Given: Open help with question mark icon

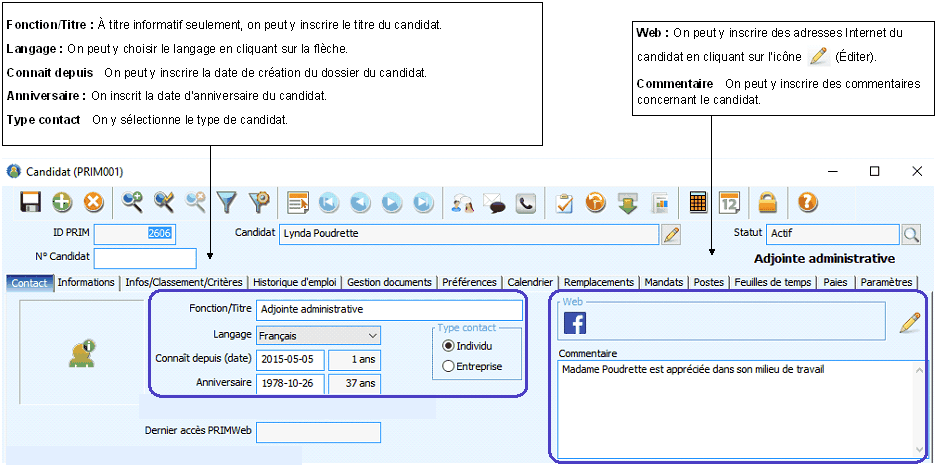Looking at the screenshot, I should 807,203.
